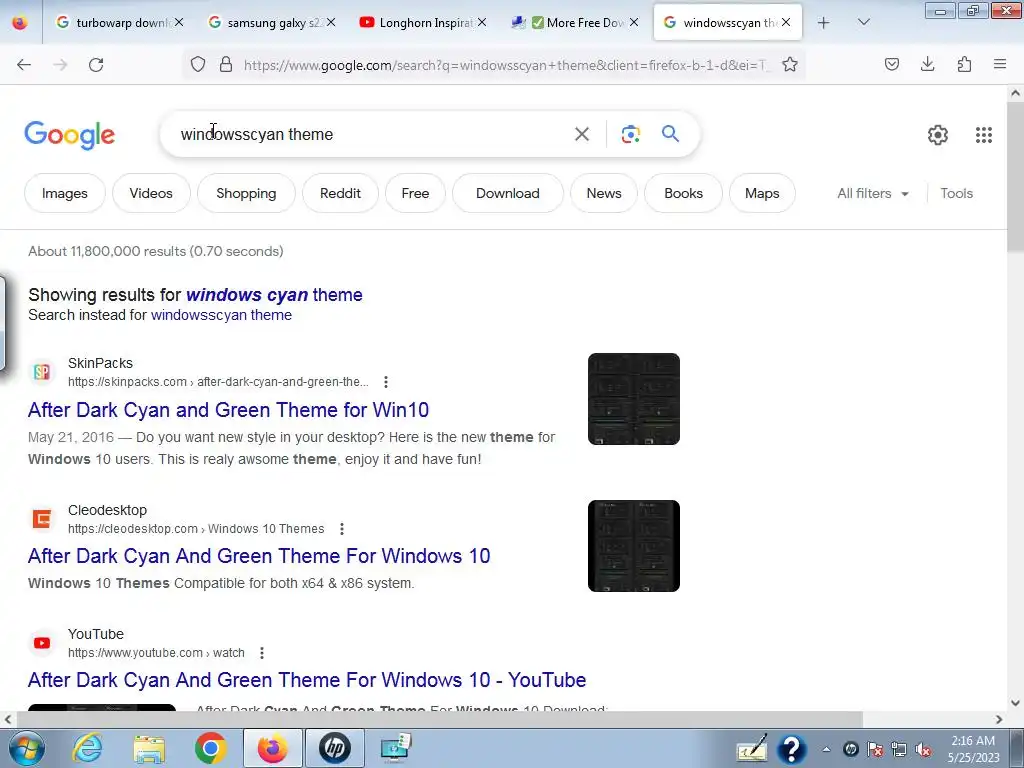Viewport: 1024px width, 768px height.
Task: Click the scroll down arrow
Action: click(1015, 703)
